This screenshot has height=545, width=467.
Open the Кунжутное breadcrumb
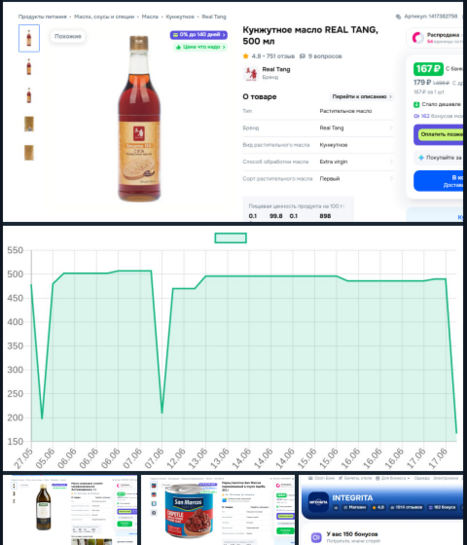pos(180,17)
